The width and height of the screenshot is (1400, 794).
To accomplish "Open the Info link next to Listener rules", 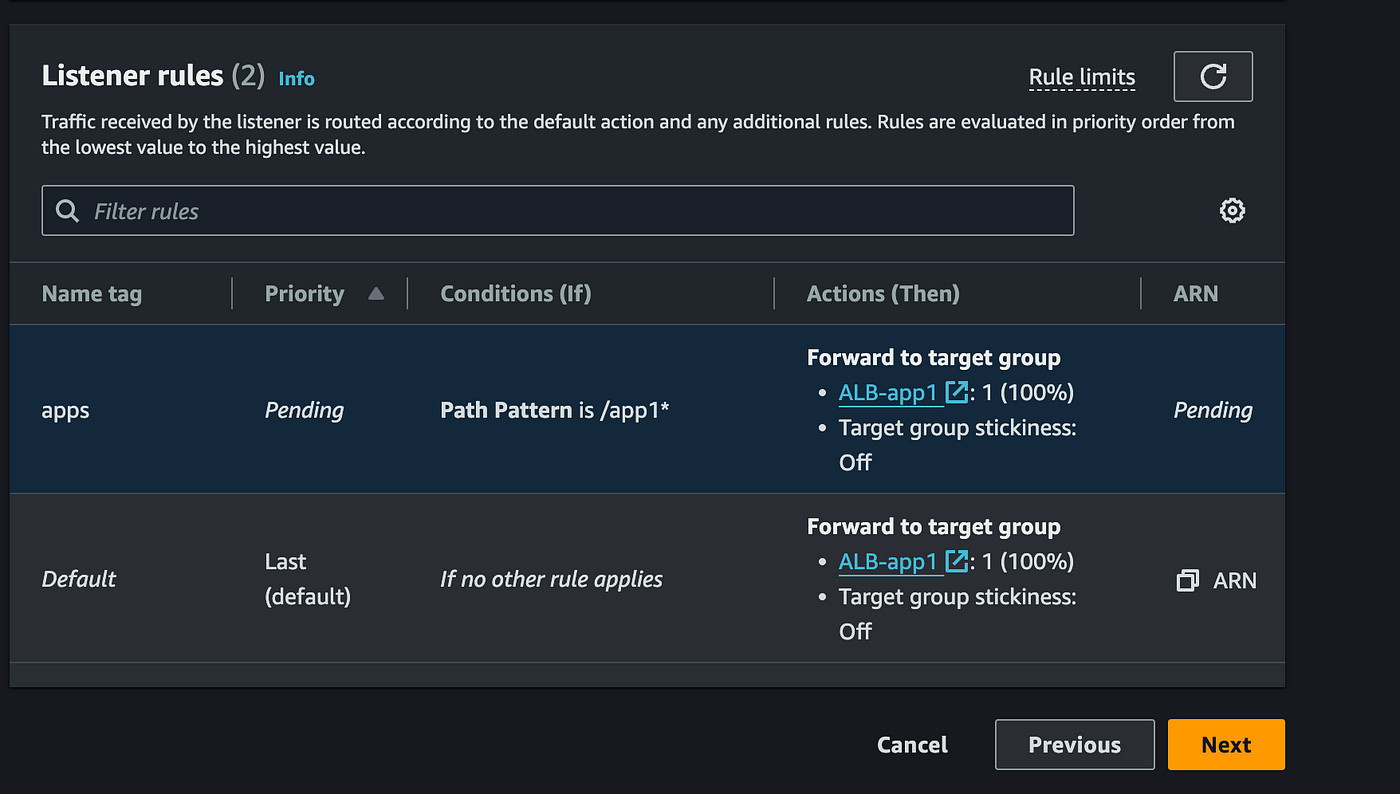I will [296, 78].
